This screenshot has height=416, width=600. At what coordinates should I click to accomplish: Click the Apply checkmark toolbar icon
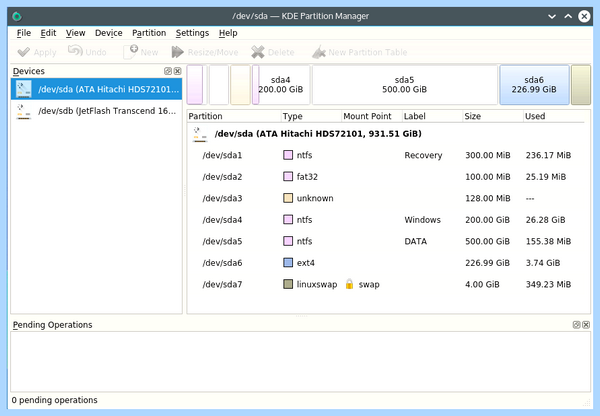tap(23, 52)
